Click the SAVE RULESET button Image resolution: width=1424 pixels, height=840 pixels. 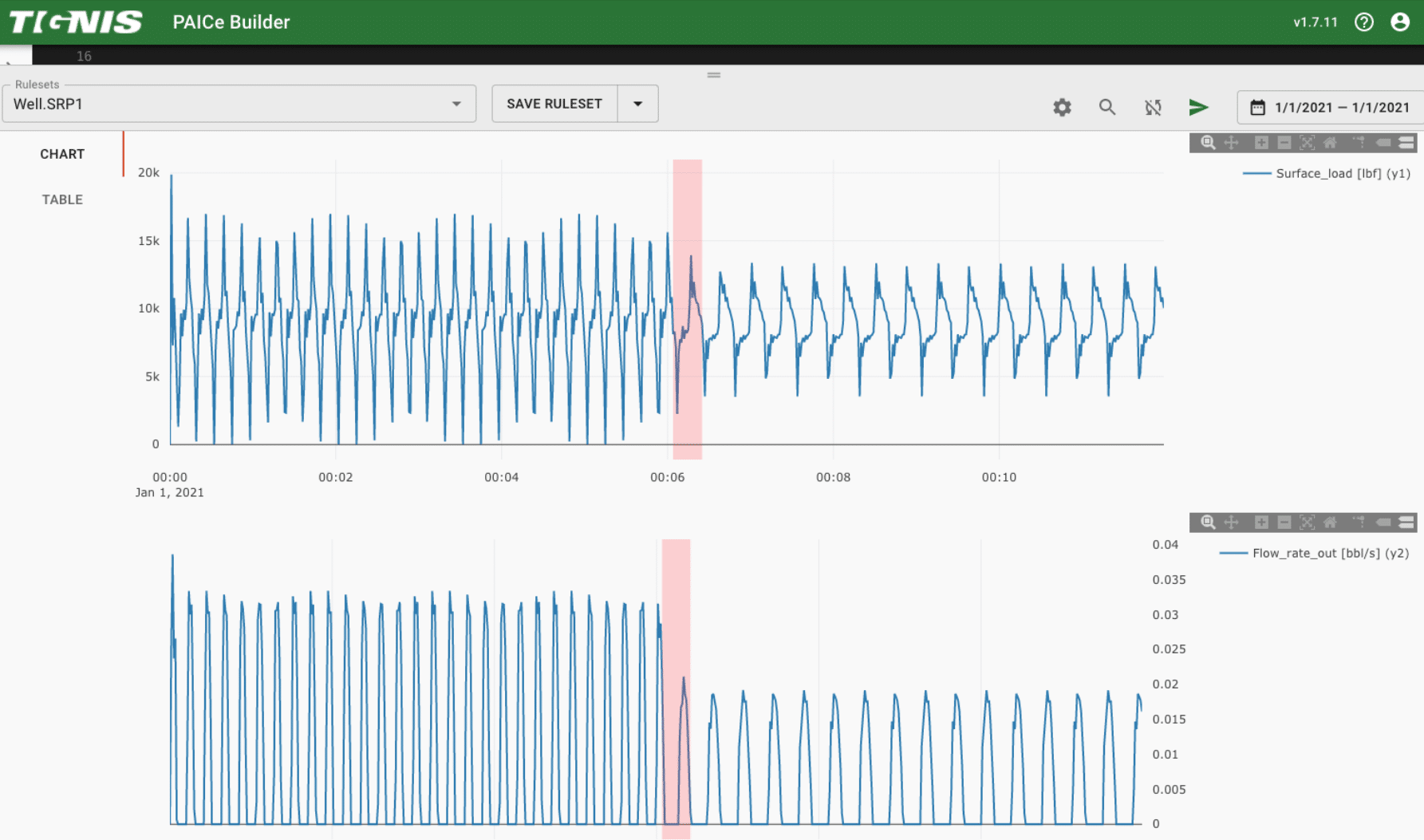pyautogui.click(x=554, y=104)
